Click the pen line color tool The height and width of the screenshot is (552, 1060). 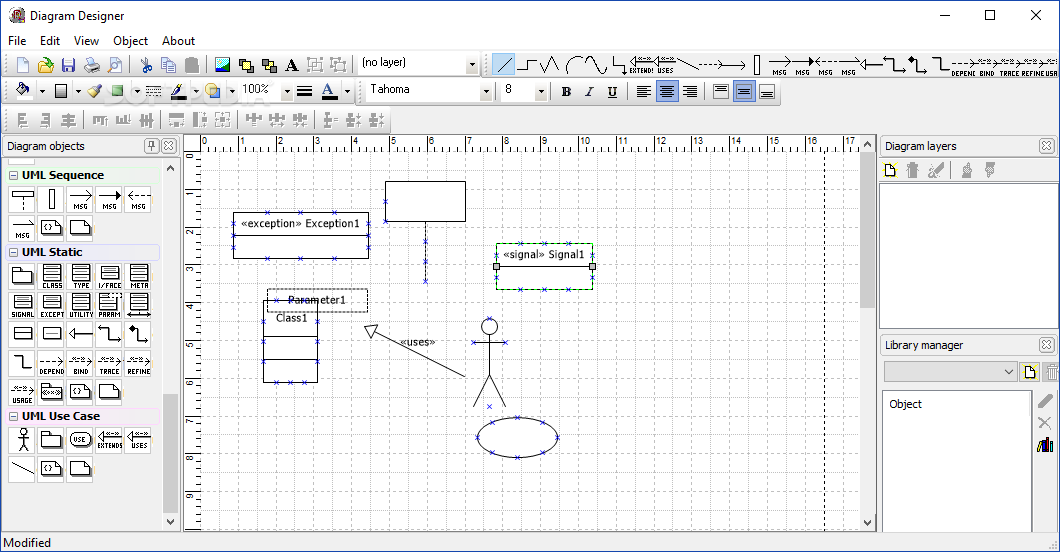[177, 91]
